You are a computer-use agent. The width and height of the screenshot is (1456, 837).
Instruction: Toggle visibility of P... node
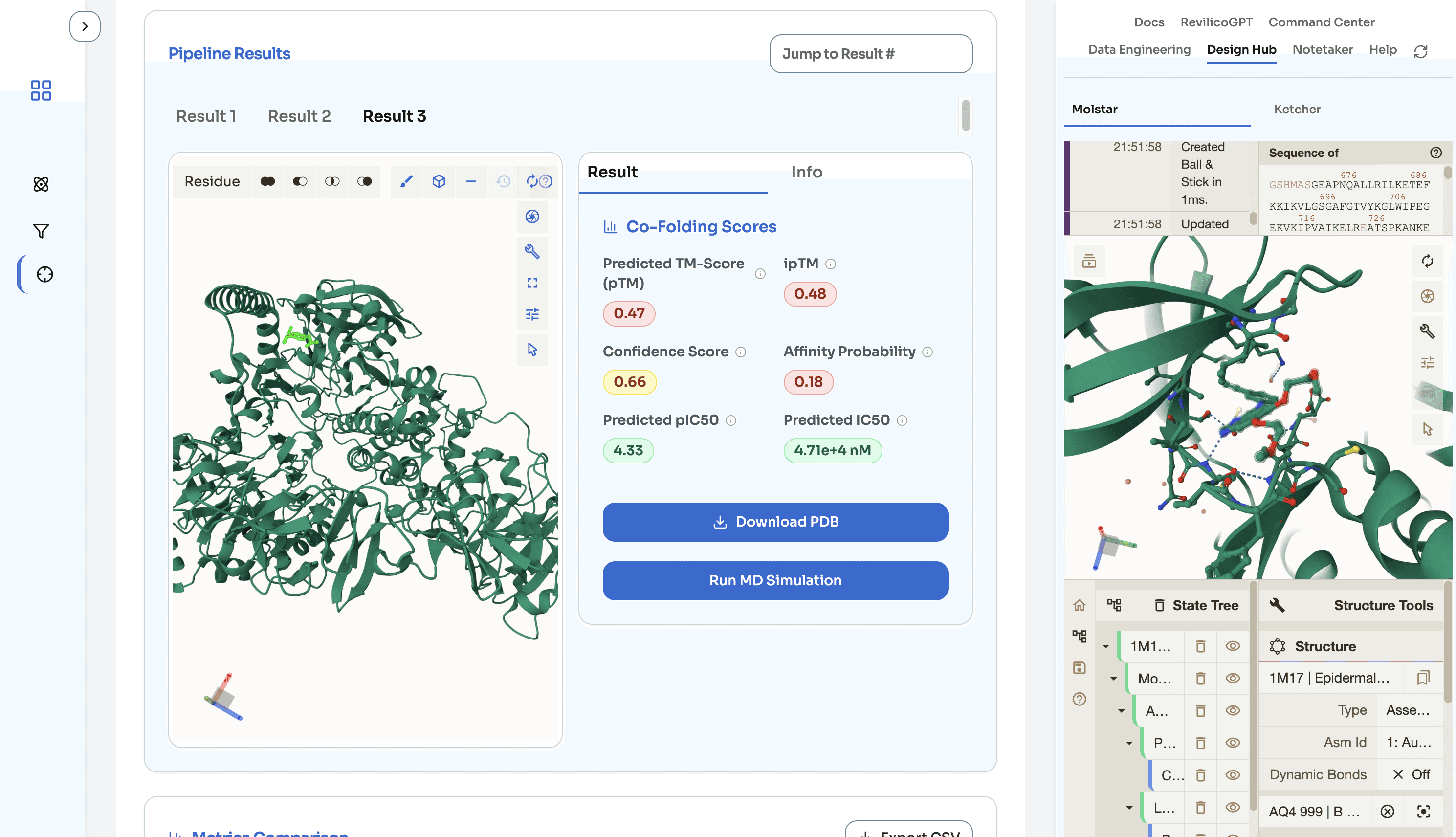click(x=1233, y=743)
